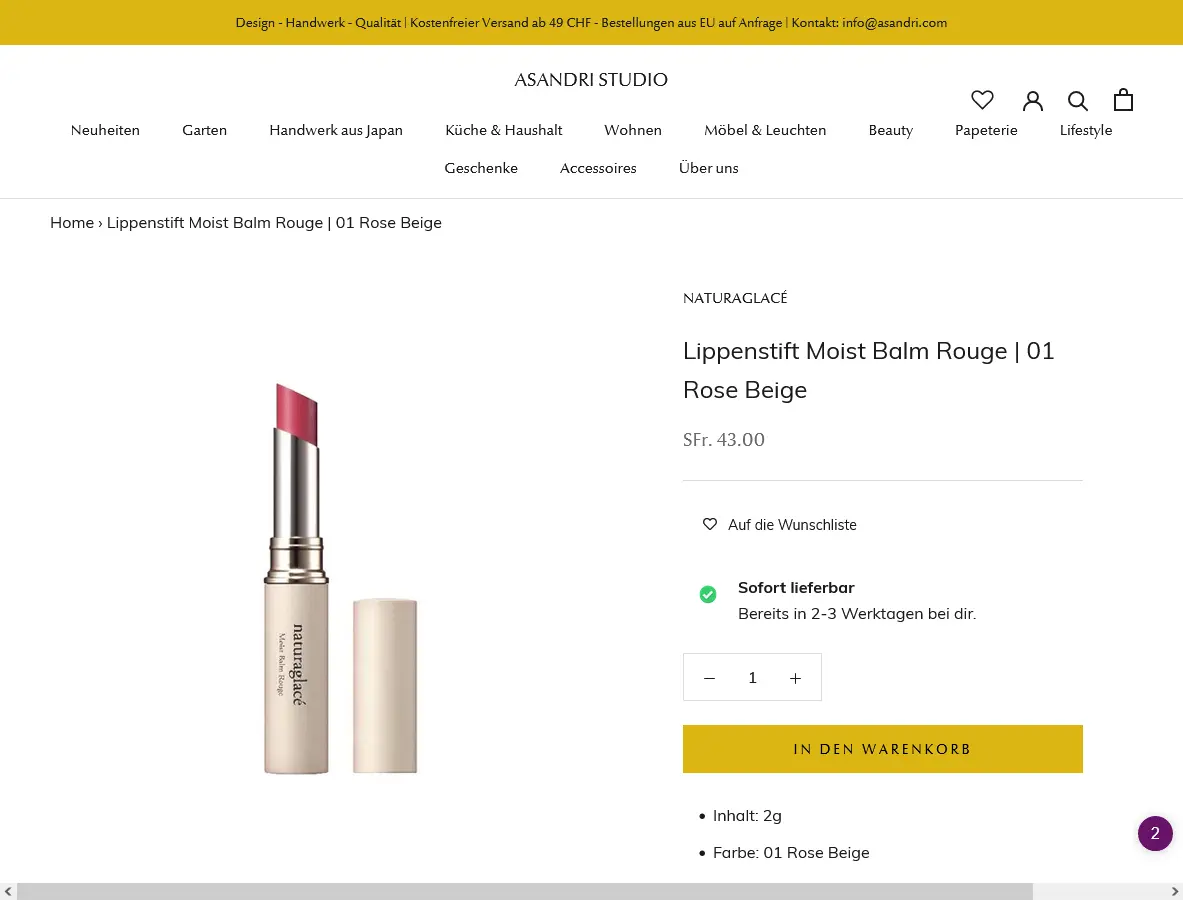Click the ASANDRI STUDIO logo
Viewport: 1183px width, 900px height.
tap(591, 80)
